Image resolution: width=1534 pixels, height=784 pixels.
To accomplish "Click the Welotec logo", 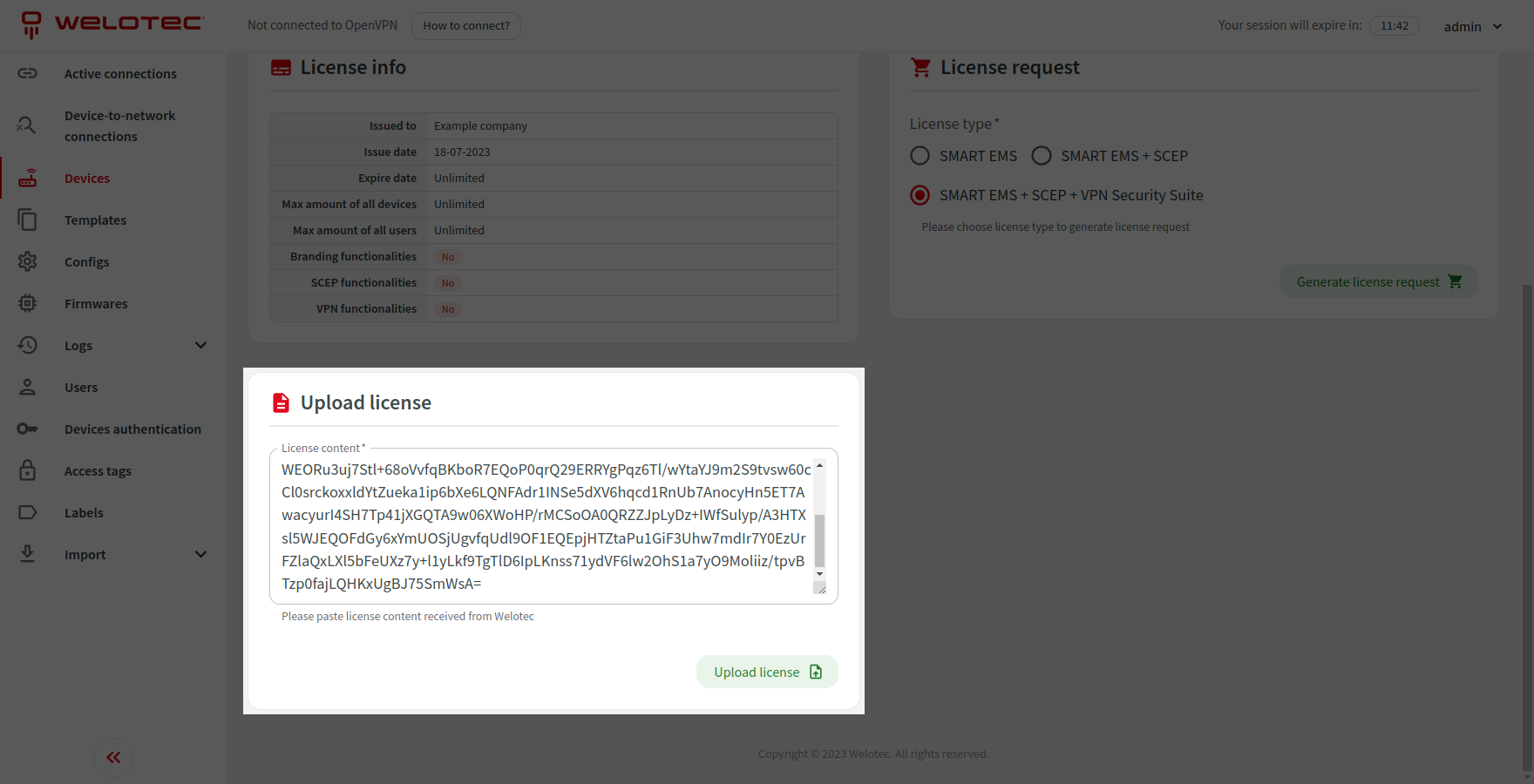I will click(x=111, y=24).
